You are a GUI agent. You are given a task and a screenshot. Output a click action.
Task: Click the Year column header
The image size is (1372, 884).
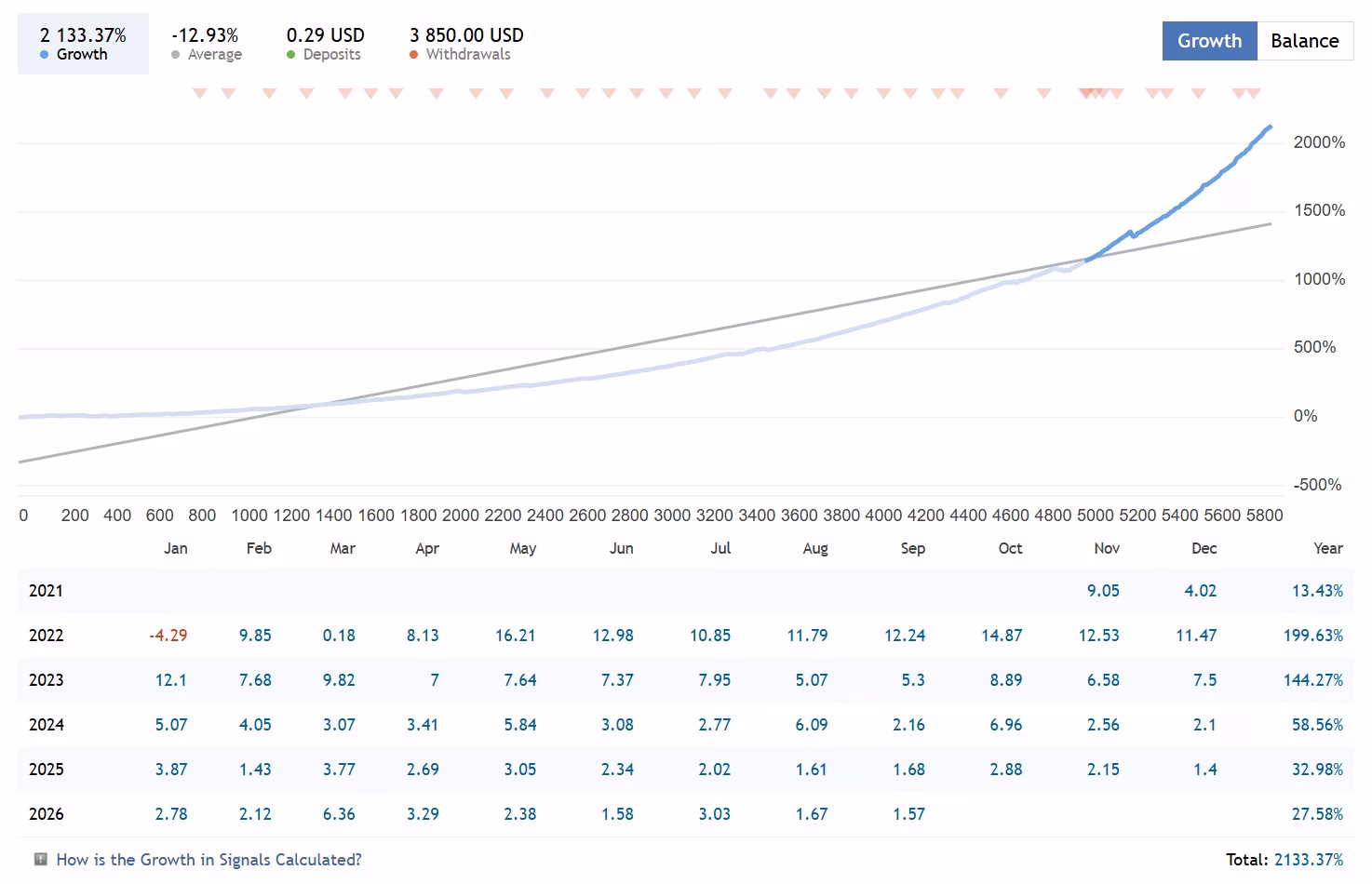click(1328, 548)
